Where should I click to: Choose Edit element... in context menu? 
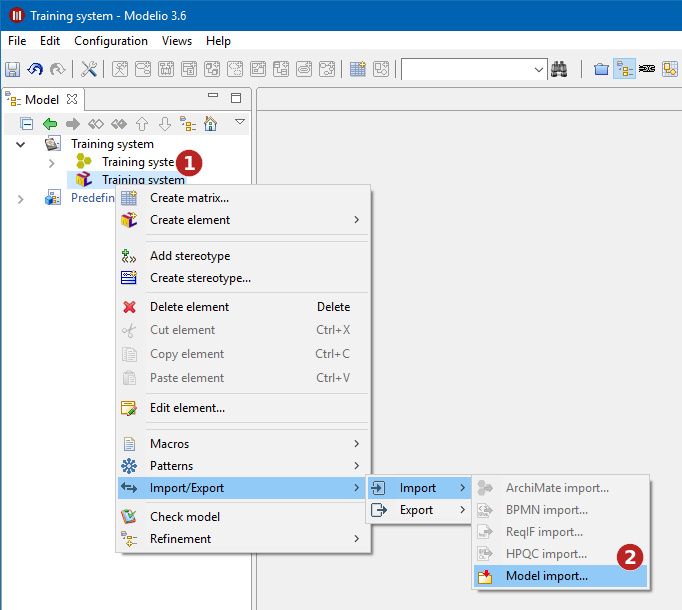point(244,408)
